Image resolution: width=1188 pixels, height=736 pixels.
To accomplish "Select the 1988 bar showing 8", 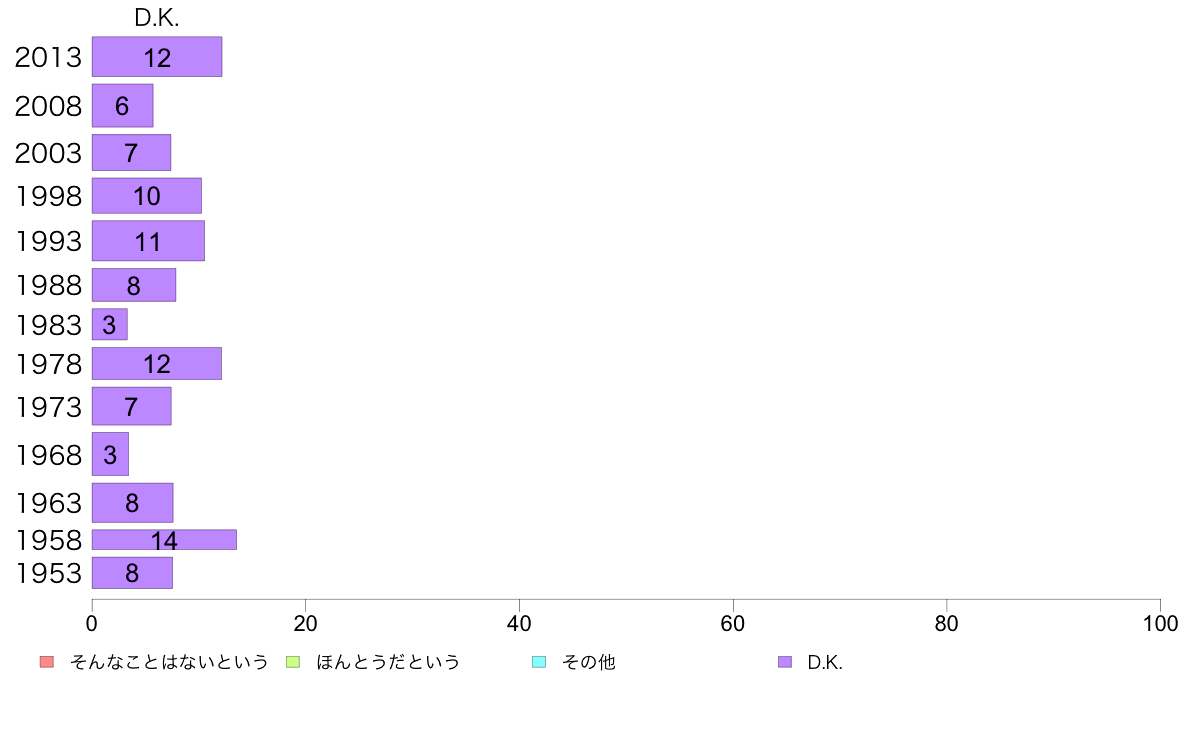I will click(134, 285).
